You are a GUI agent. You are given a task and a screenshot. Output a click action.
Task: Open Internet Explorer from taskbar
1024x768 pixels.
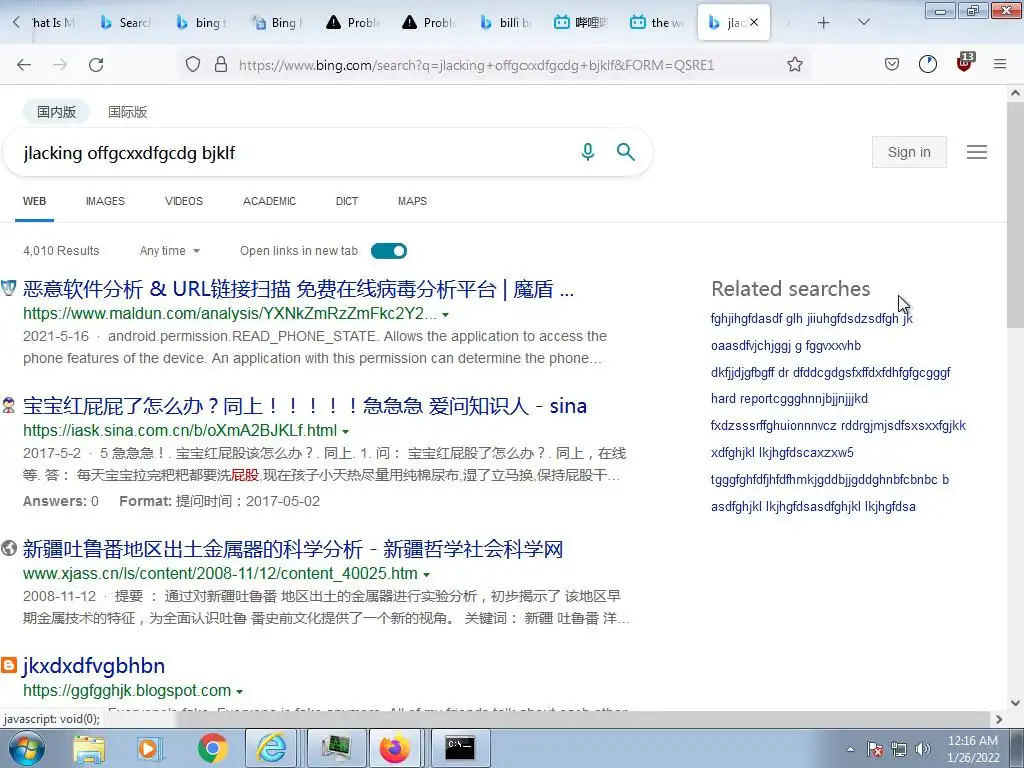point(272,749)
